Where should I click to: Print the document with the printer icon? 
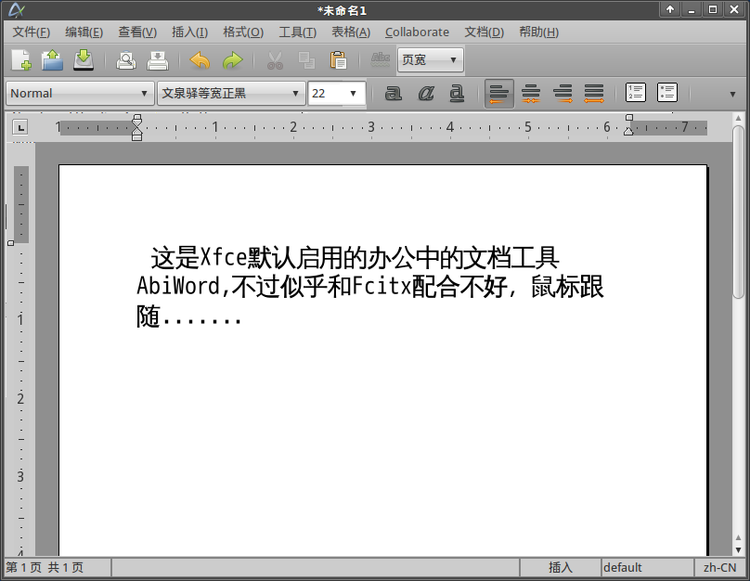pyautogui.click(x=157, y=60)
